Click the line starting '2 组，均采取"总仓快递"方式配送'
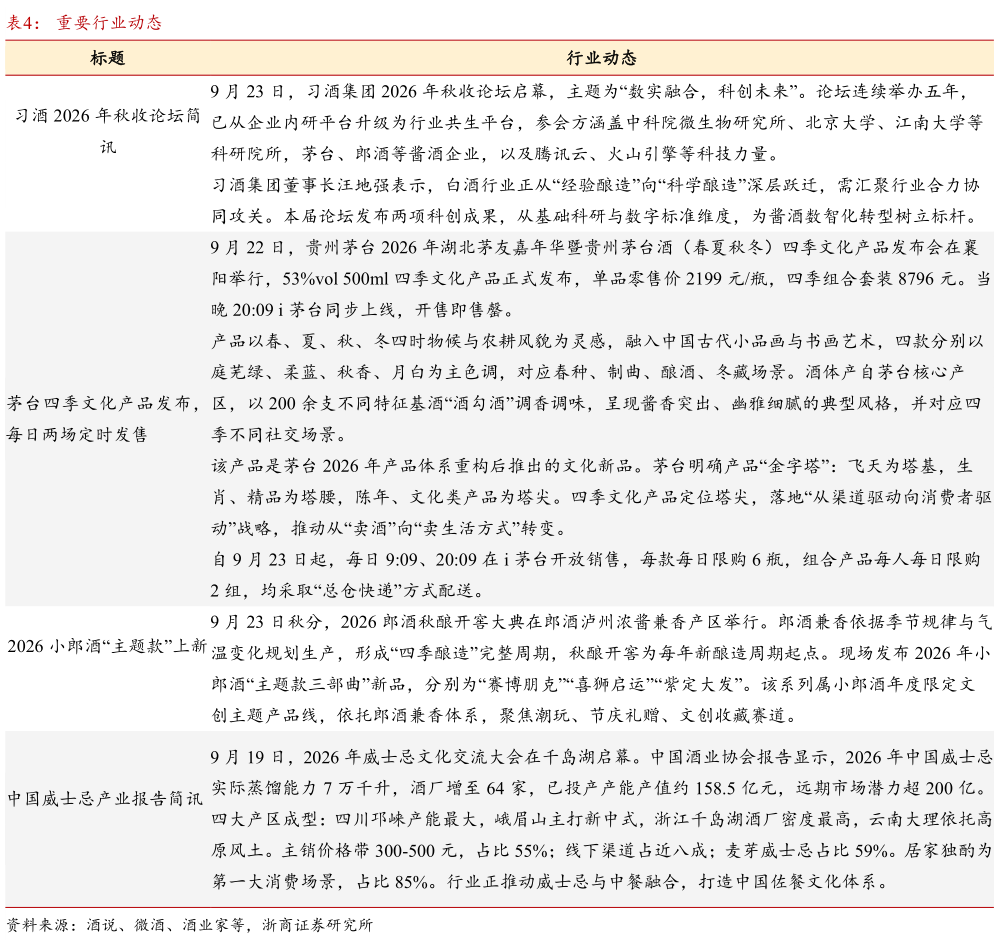999x947 pixels. [347, 591]
